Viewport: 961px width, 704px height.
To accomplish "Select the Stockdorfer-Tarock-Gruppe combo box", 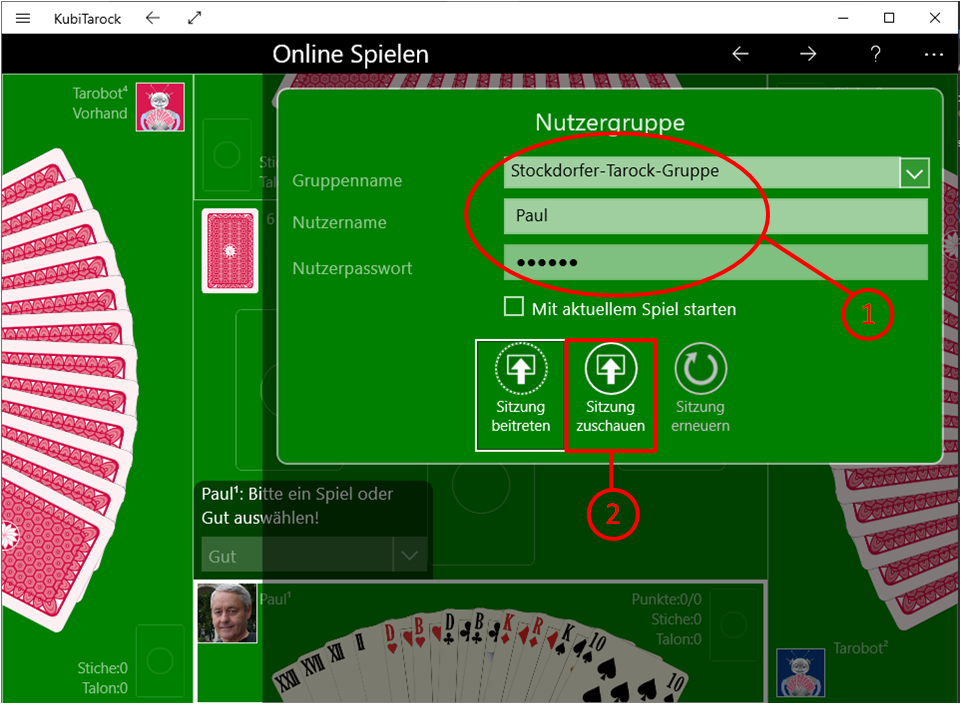I will (700, 172).
